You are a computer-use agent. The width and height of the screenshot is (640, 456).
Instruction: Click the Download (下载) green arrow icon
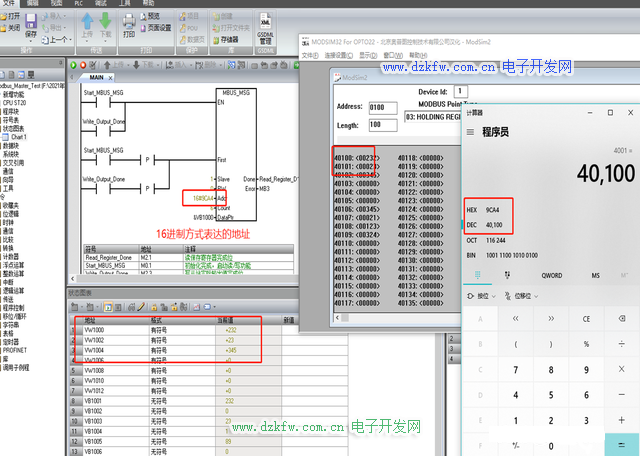coord(105,22)
